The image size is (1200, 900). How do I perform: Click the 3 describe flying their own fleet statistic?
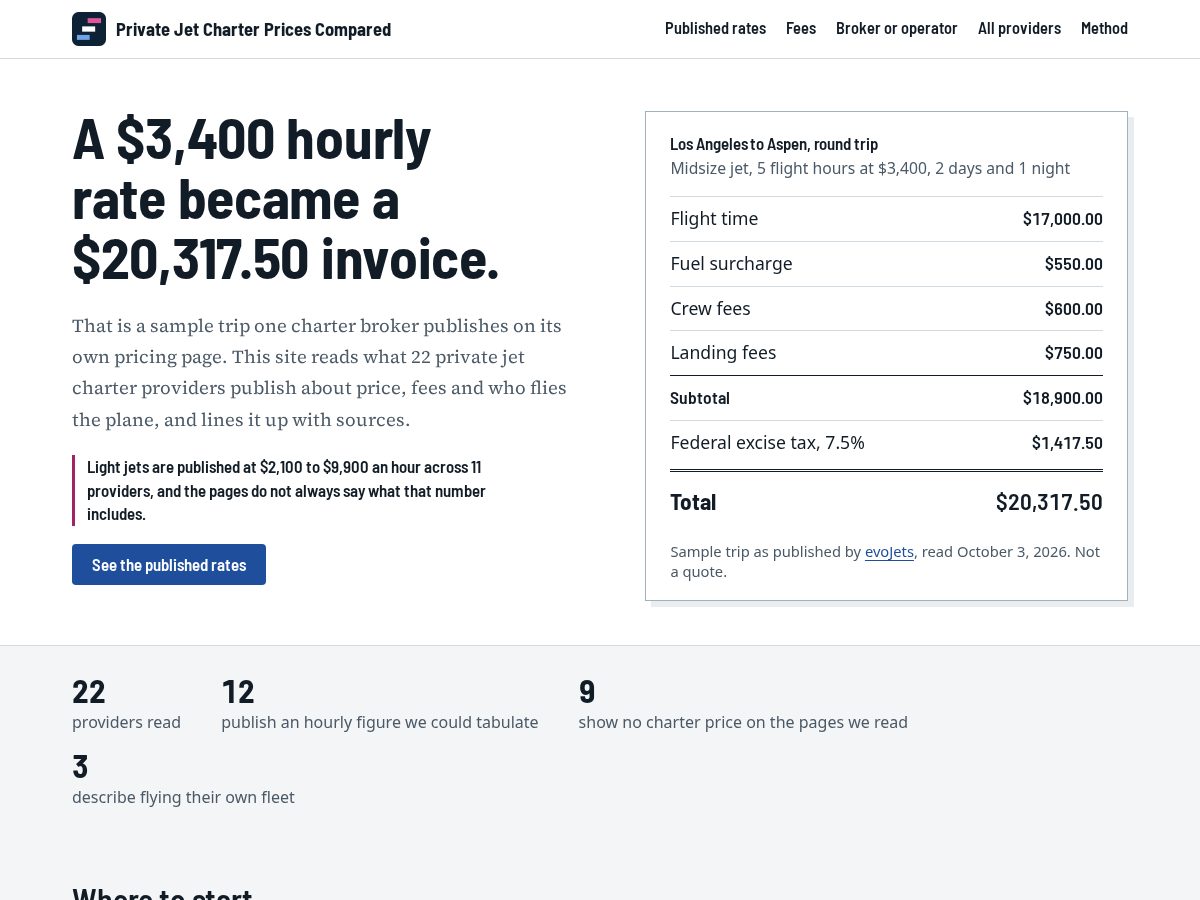coord(183,779)
